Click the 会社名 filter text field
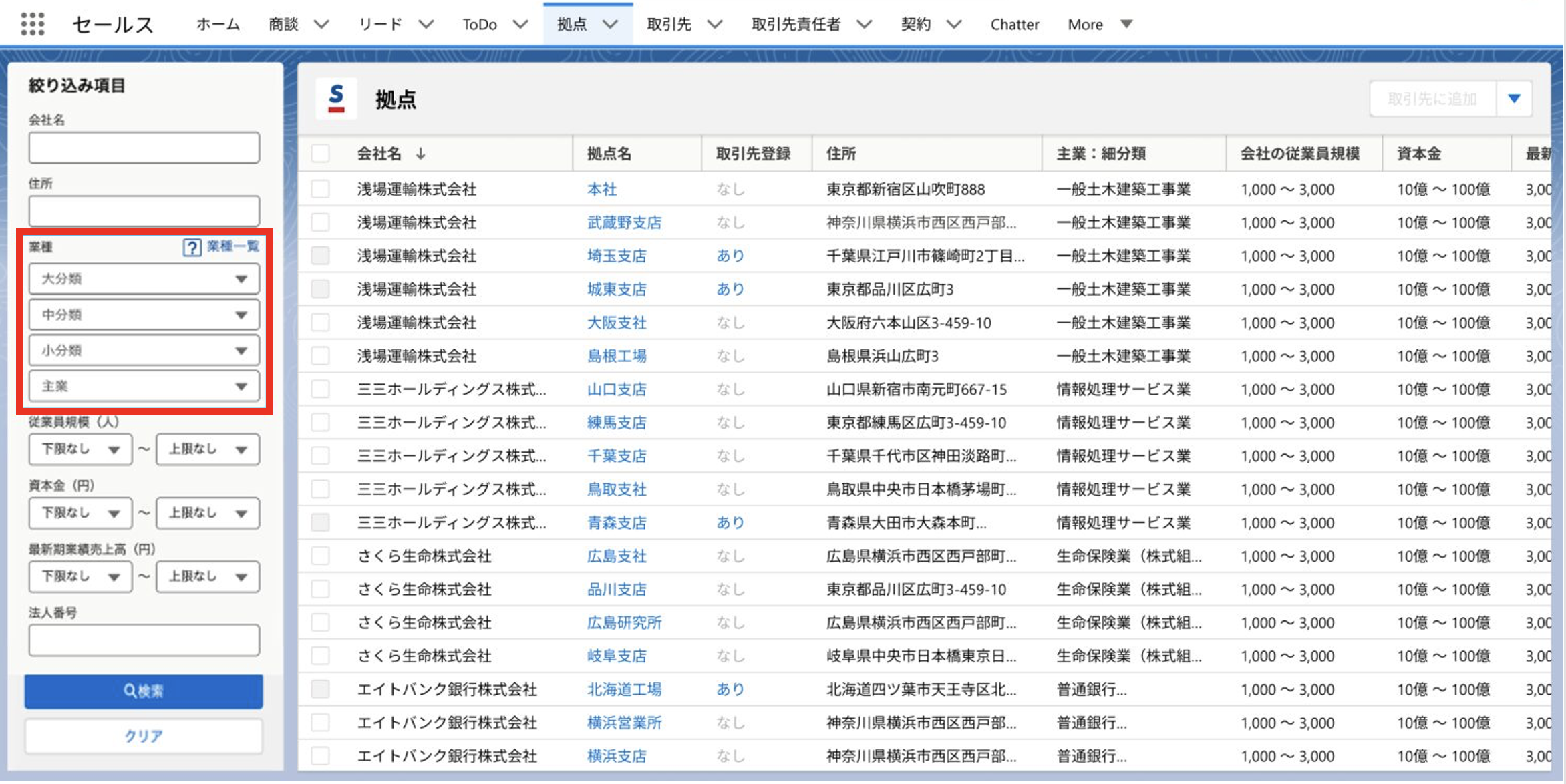Image resolution: width=1566 pixels, height=784 pixels. (144, 148)
